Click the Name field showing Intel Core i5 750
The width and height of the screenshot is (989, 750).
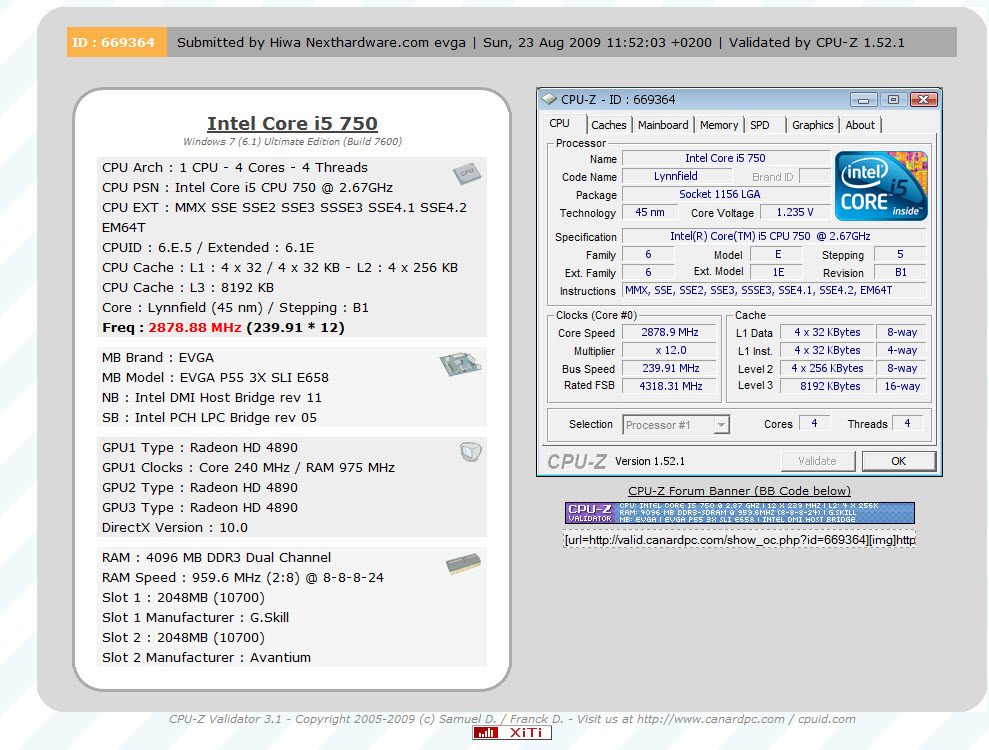tap(725, 158)
